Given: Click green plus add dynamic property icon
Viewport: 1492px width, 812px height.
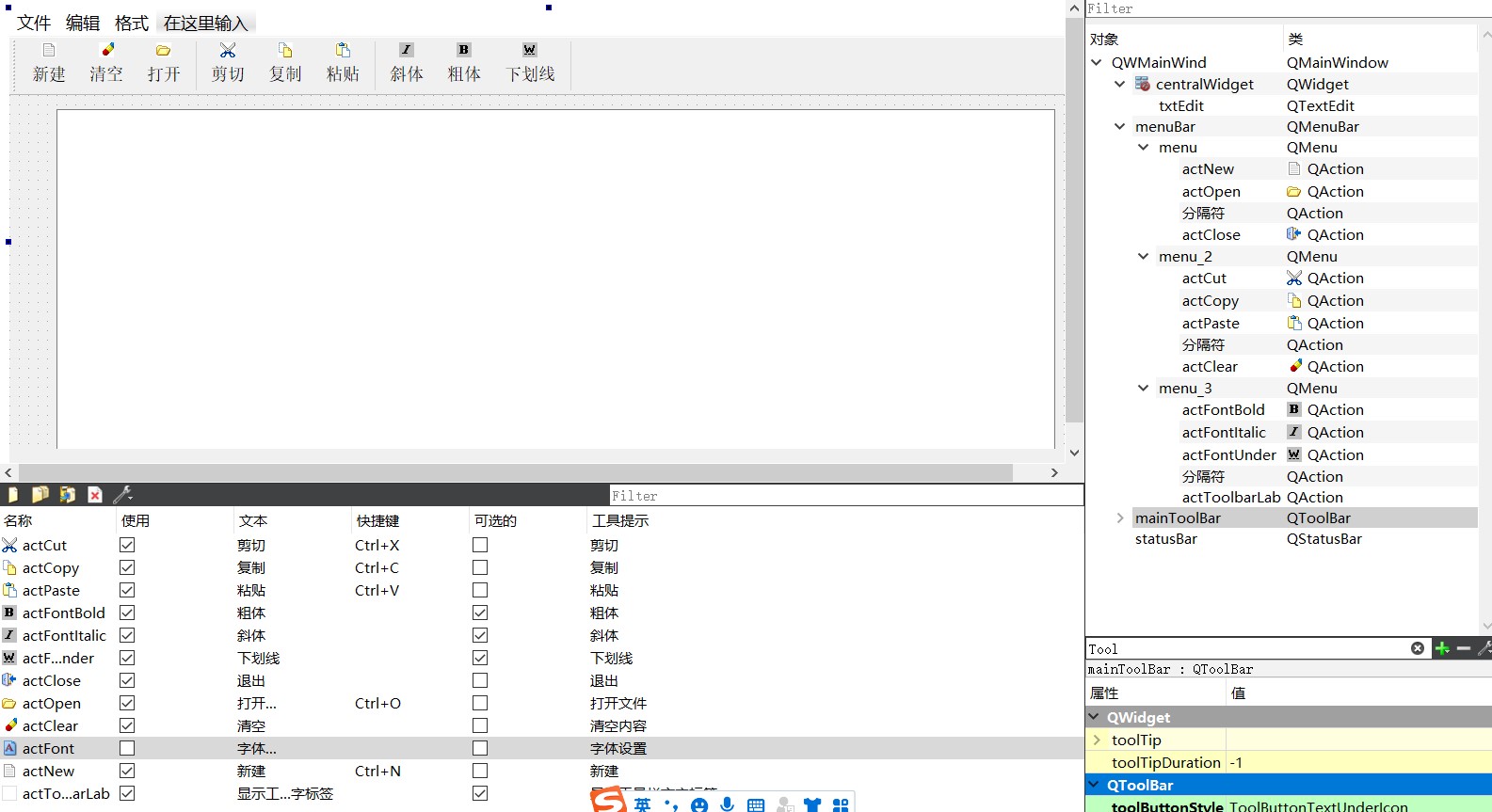Looking at the screenshot, I should 1441,648.
